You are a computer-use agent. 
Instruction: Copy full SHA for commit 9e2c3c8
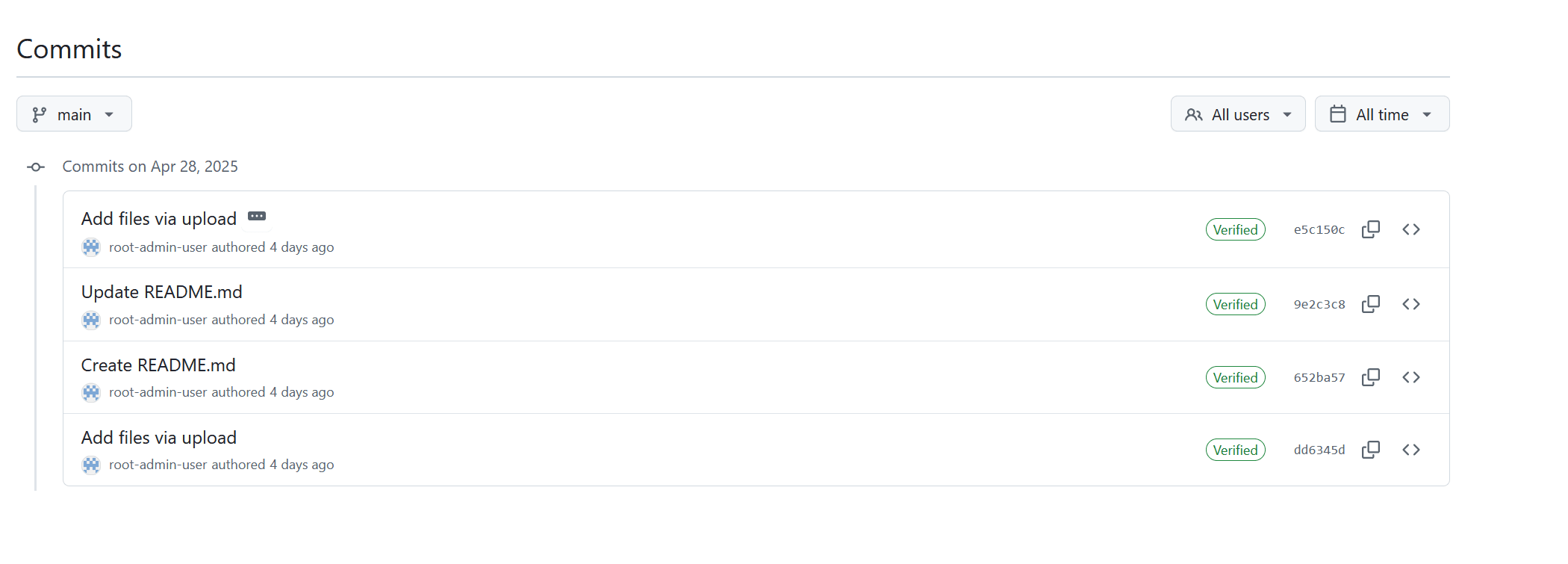[x=1371, y=304]
